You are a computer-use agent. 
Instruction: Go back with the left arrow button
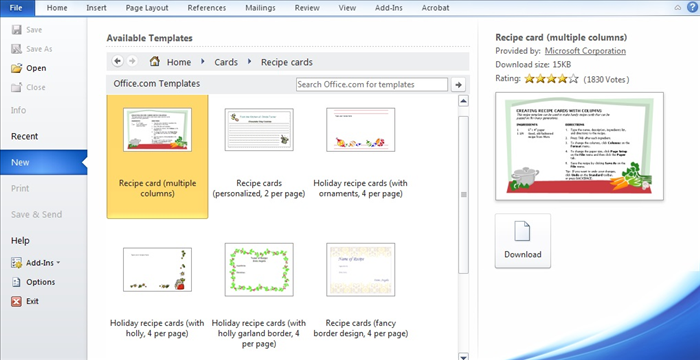click(117, 61)
